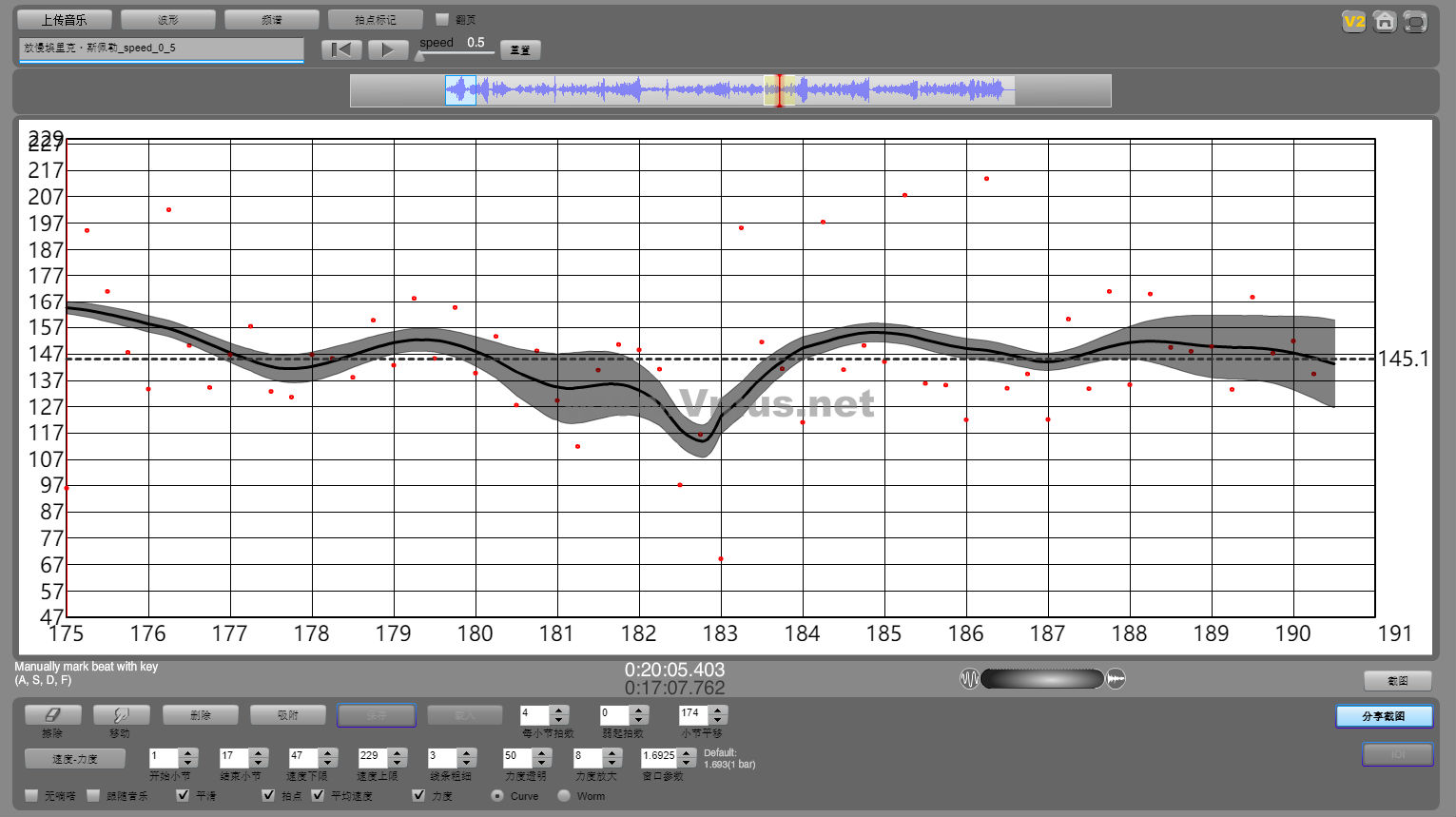Decrease the 速度上限 value with down arrow
1456x817 pixels.
(x=398, y=763)
